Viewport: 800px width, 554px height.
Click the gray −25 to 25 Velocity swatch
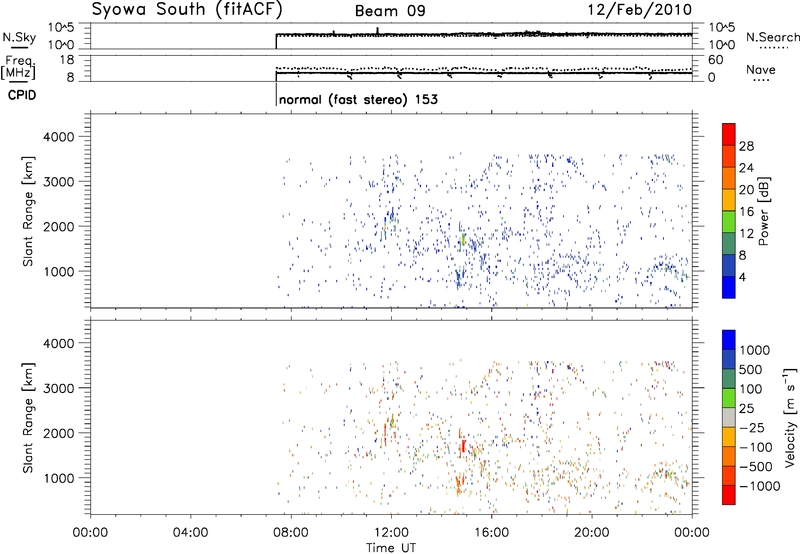click(x=729, y=417)
